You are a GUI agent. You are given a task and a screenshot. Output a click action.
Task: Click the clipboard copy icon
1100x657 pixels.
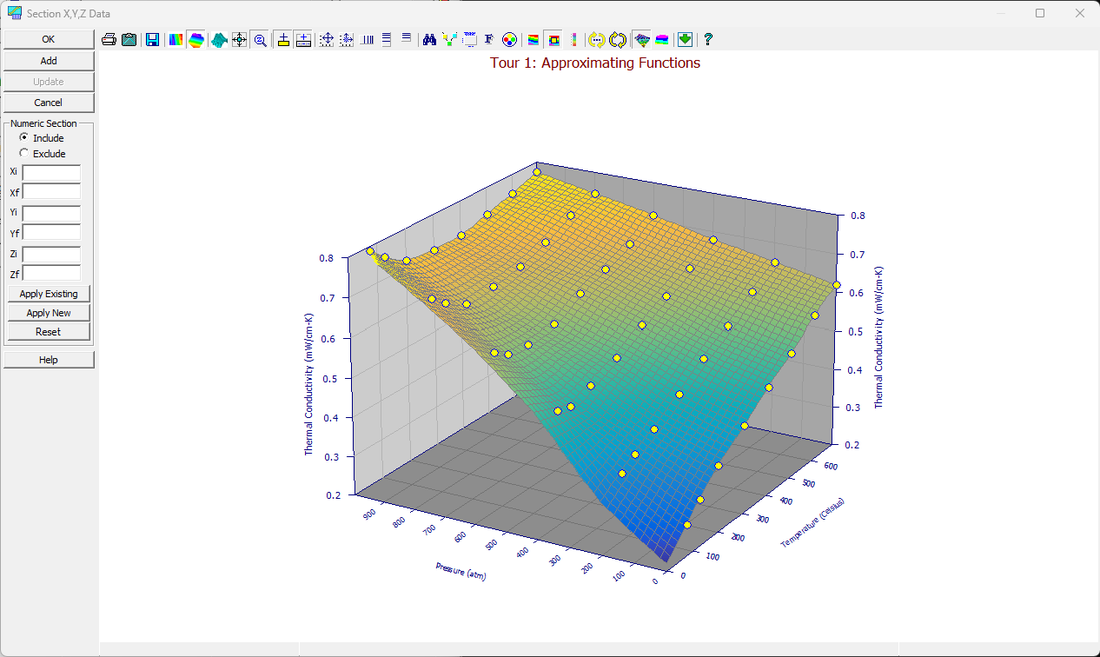129,40
